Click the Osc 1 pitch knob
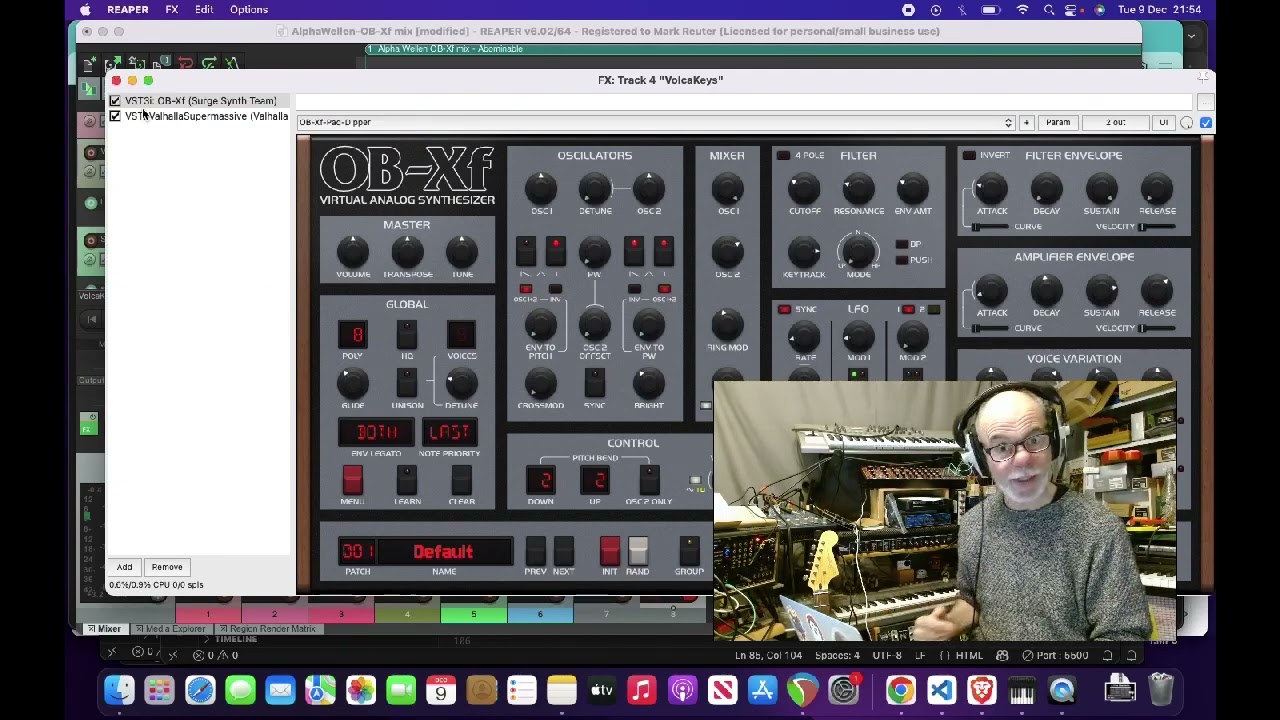 tap(541, 187)
